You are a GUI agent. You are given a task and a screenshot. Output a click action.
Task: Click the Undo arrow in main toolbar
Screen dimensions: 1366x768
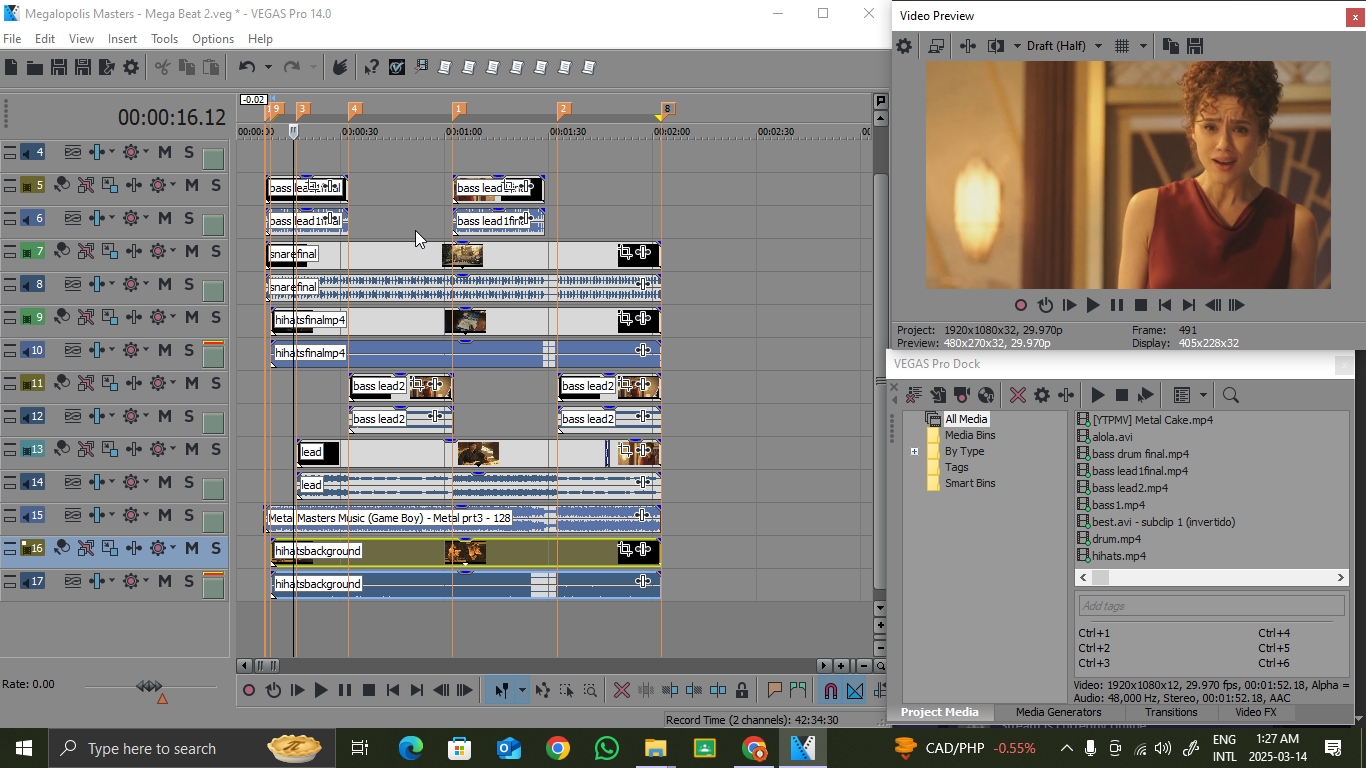click(x=246, y=67)
